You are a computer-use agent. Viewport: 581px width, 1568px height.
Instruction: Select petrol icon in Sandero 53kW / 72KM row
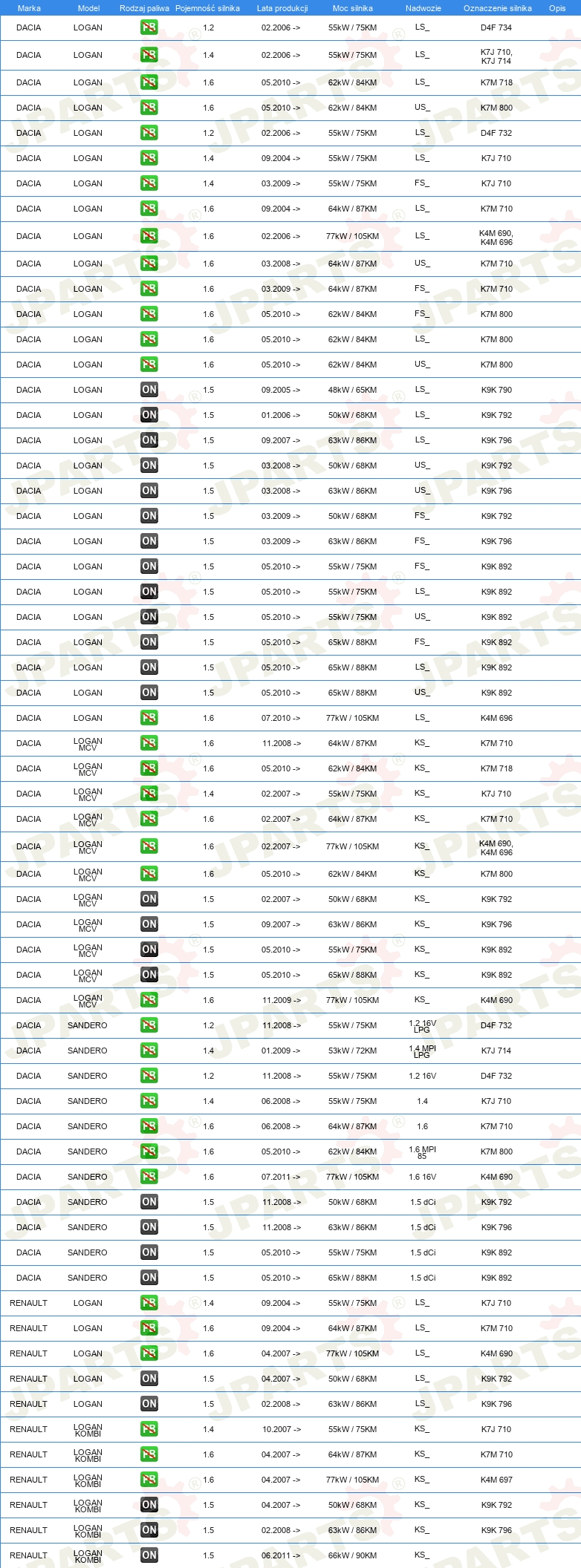pyautogui.click(x=149, y=1051)
